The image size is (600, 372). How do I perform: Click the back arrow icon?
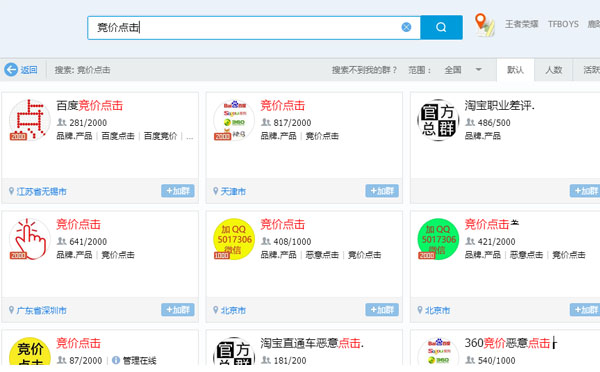(x=11, y=70)
